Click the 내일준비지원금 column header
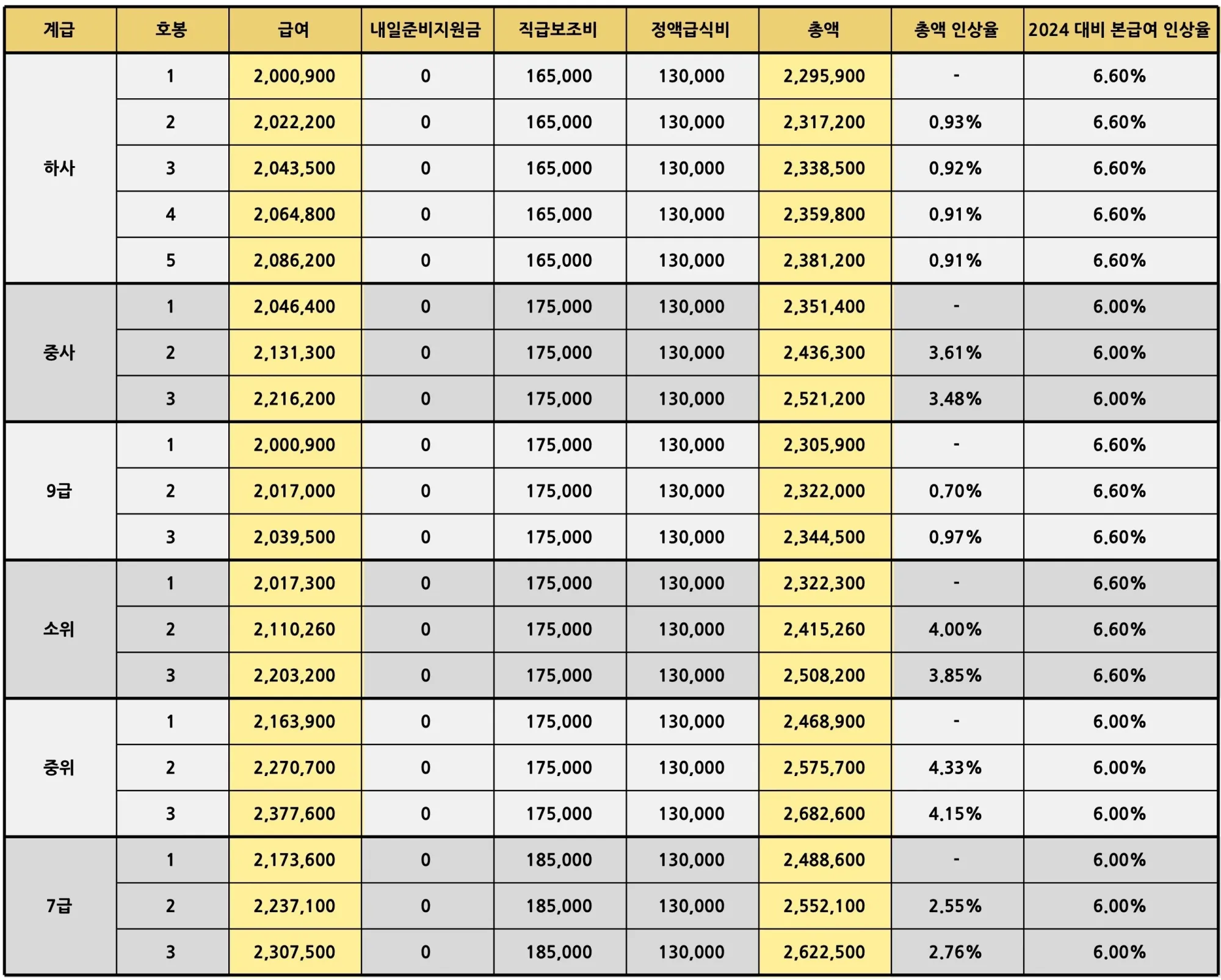Image resolution: width=1221 pixels, height=980 pixels. coord(426,29)
